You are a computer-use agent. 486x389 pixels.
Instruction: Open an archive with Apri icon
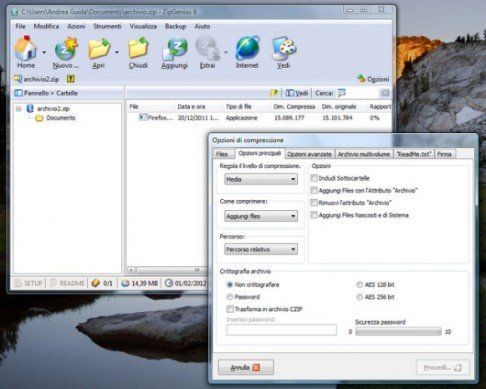tap(99, 49)
